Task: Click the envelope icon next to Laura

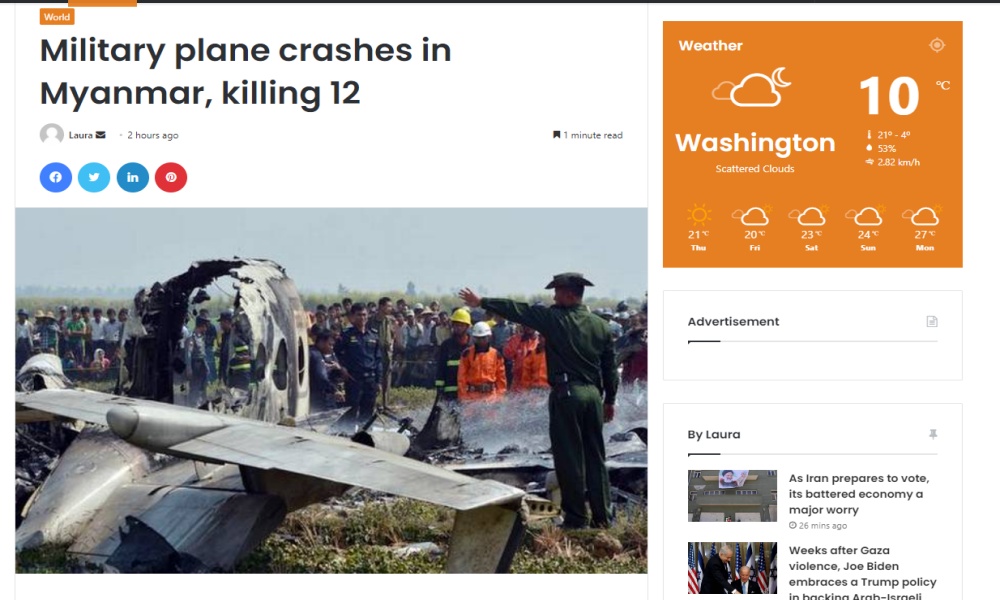Action: click(100, 135)
